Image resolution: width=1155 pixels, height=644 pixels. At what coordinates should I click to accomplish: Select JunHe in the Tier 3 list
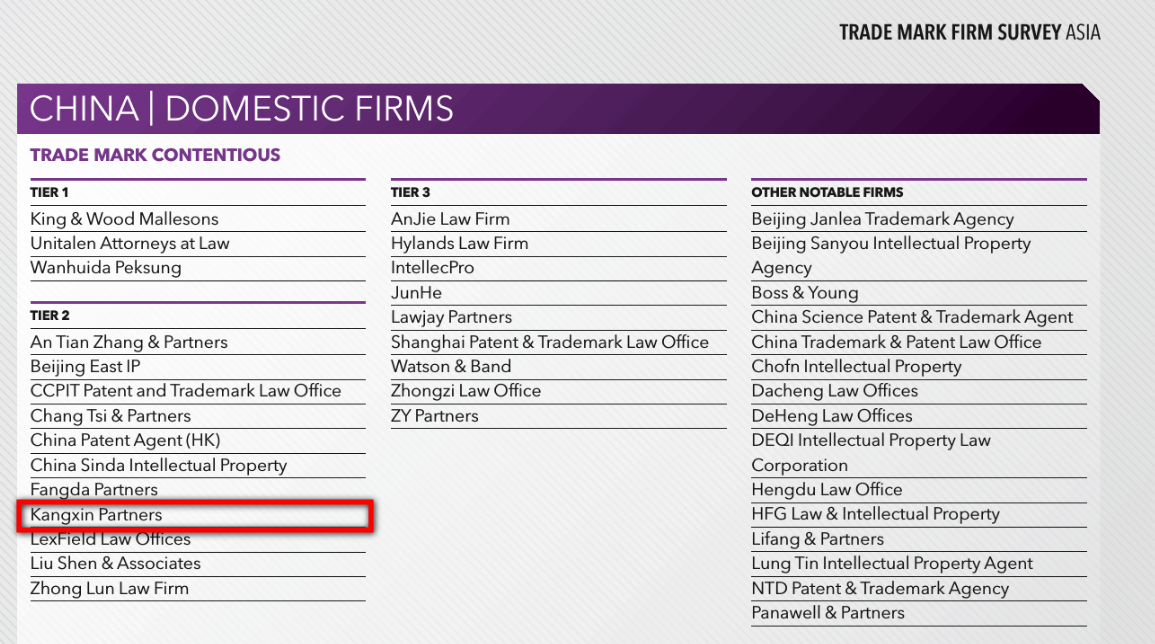coord(416,293)
